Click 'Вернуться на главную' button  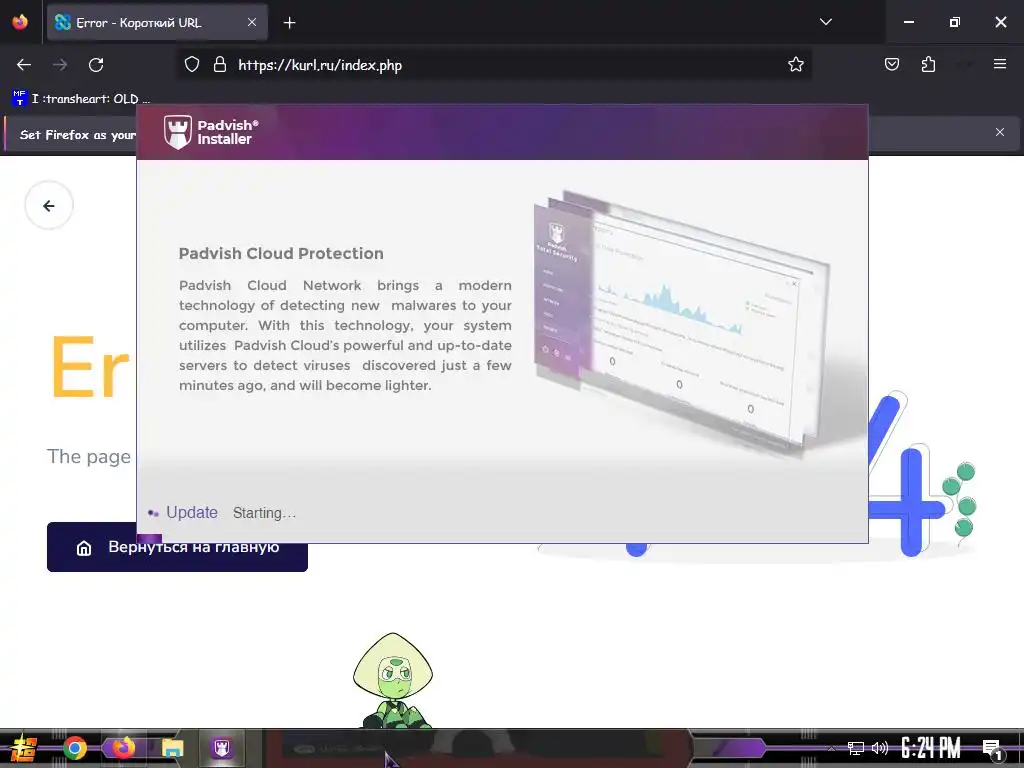point(177,547)
